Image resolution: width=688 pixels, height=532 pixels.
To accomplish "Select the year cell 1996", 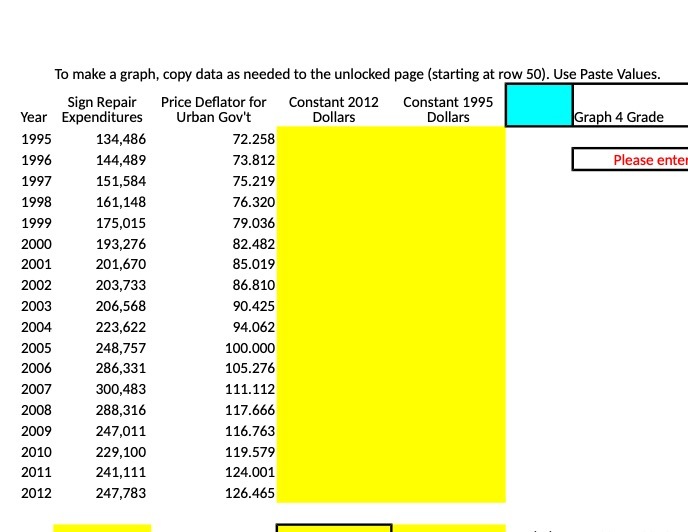I will (36, 160).
